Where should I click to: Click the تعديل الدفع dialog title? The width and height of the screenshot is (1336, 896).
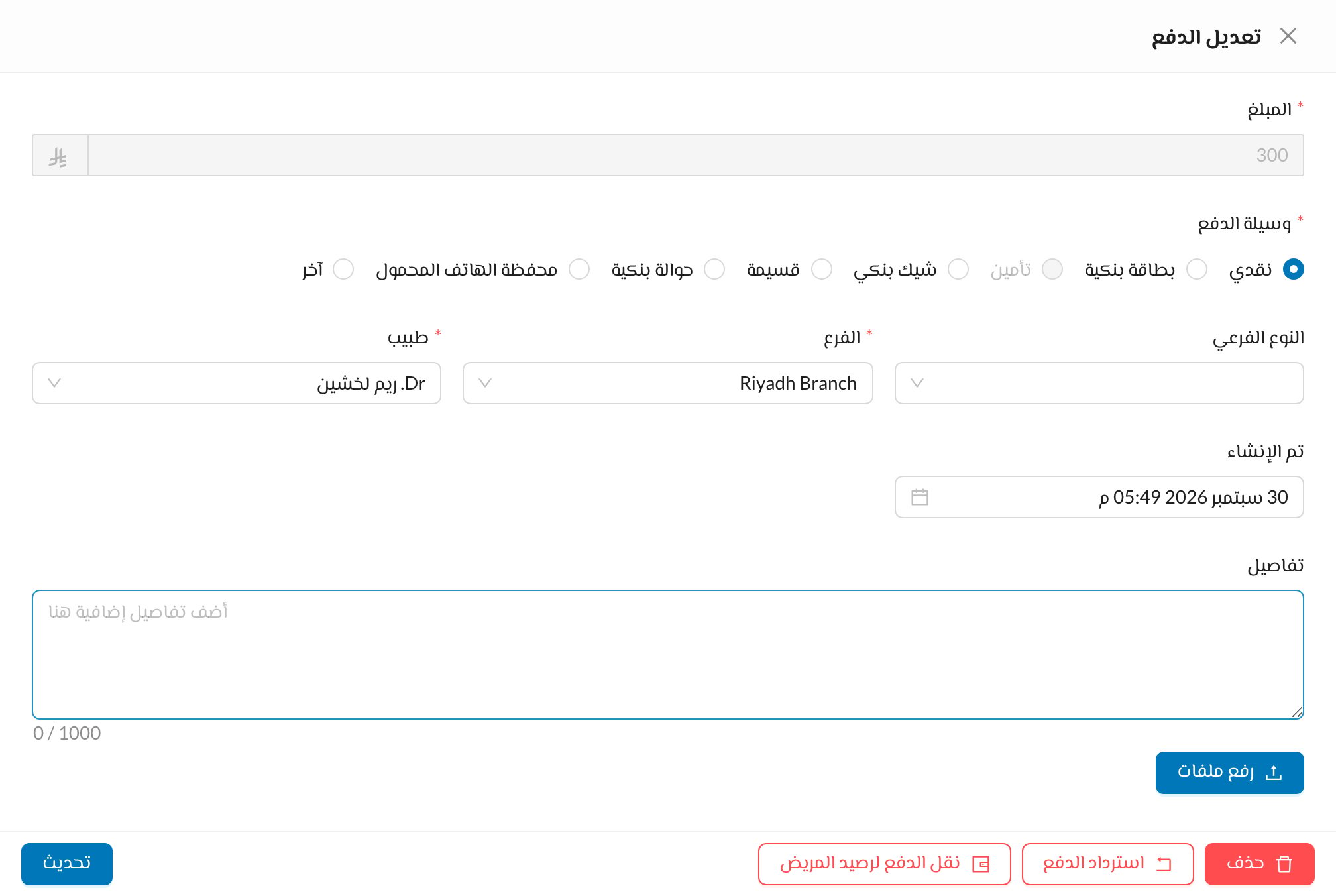pyautogui.click(x=1206, y=36)
